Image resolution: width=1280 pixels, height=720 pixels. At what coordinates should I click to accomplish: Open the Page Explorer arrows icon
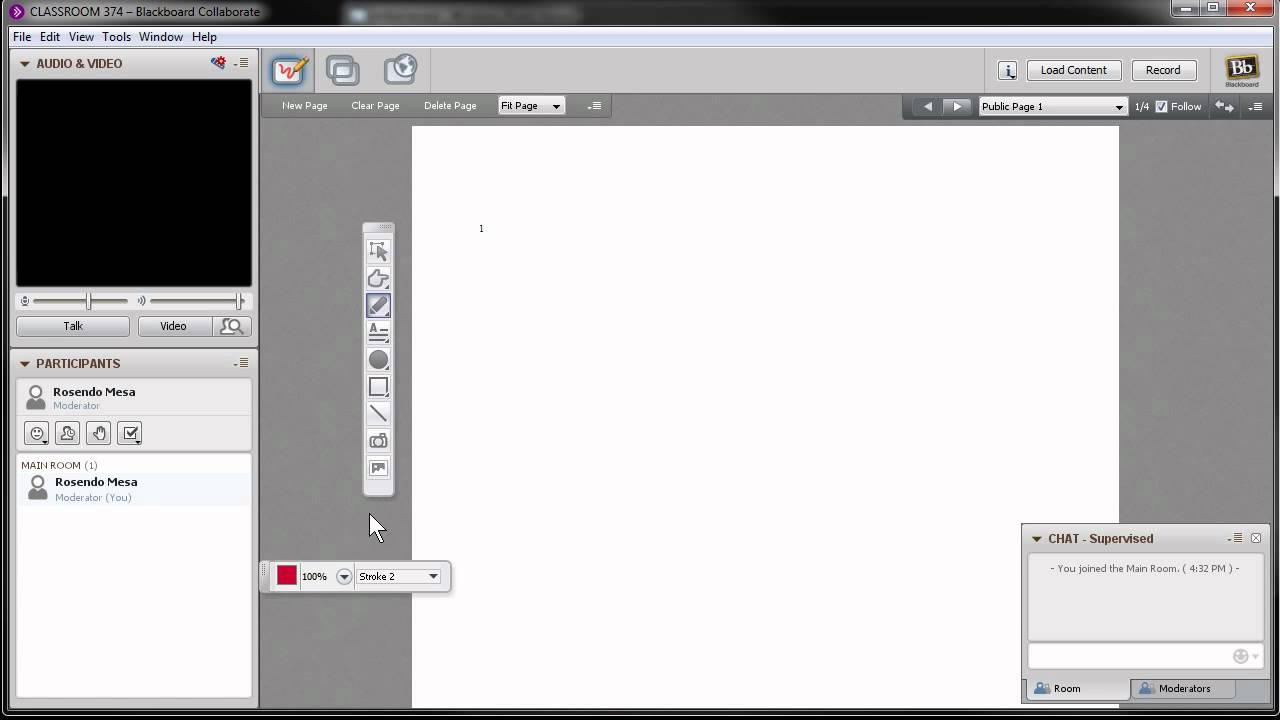pos(1224,106)
